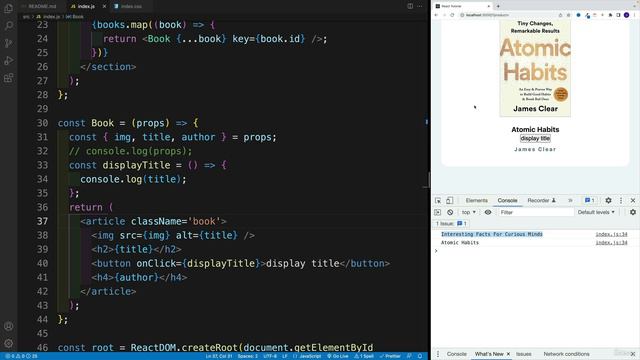Start the Go Live server
640x360 pixels.
[338, 356]
